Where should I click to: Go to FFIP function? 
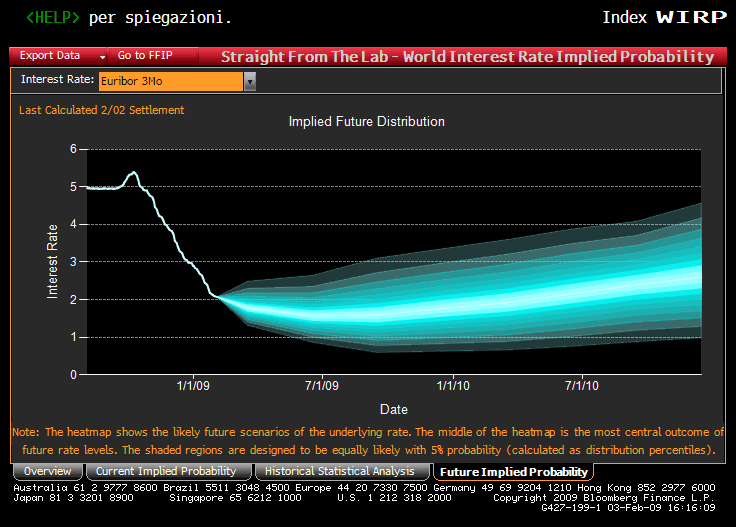(153, 56)
